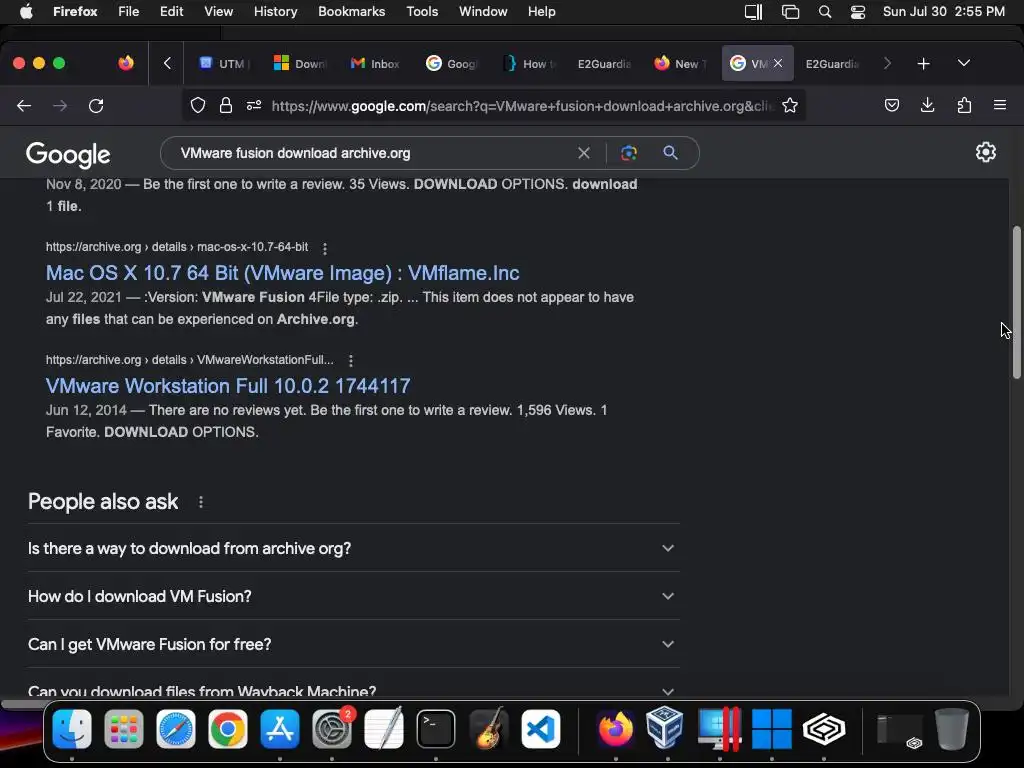Click Google Lens search by image icon
Screen dimensions: 1024x768
click(x=628, y=153)
